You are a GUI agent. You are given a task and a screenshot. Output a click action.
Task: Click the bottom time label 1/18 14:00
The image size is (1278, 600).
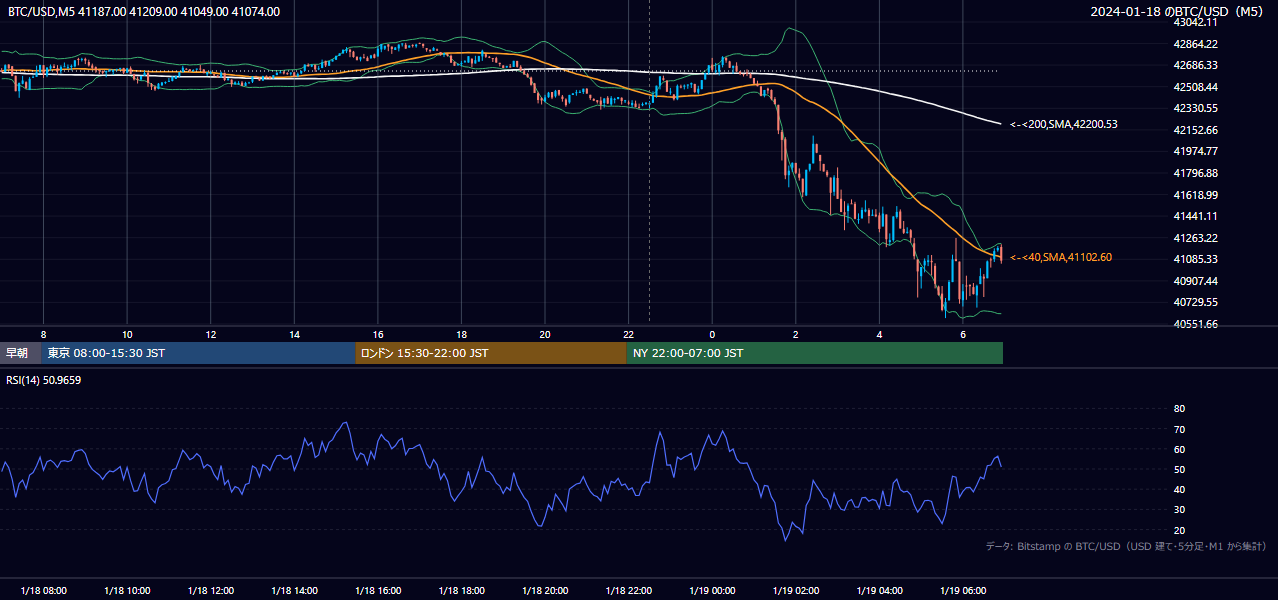[x=294, y=590]
